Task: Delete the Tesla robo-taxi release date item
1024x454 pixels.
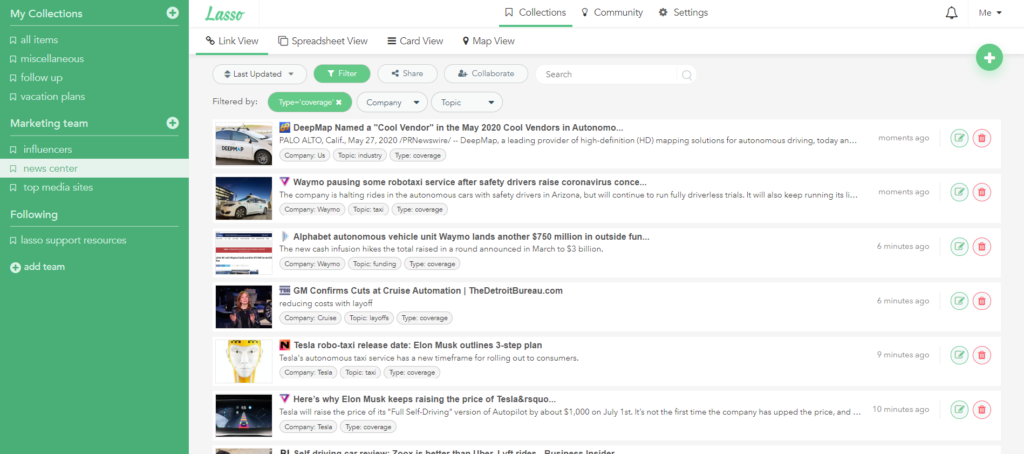Action: click(x=982, y=355)
